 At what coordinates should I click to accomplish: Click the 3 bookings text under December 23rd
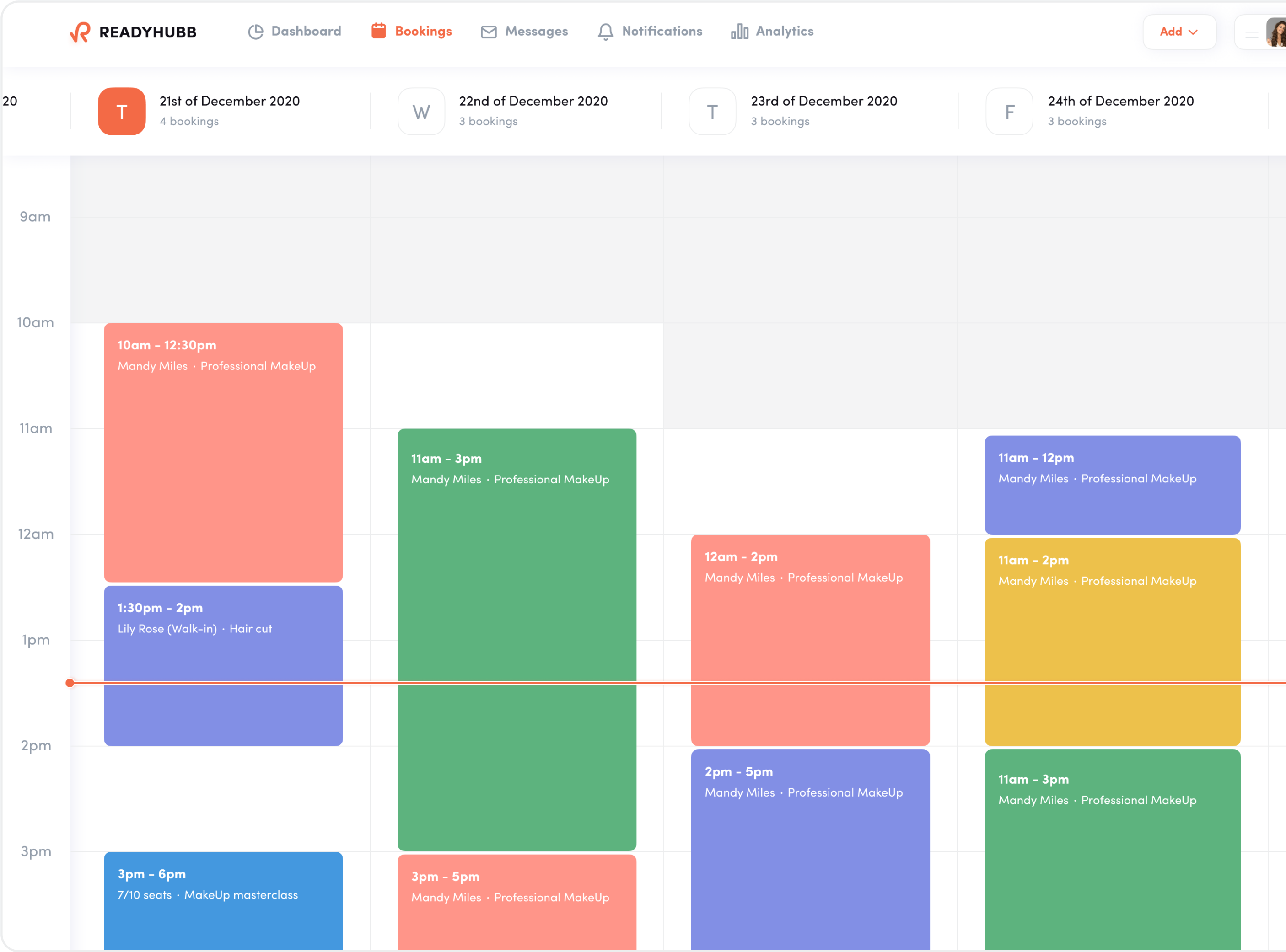coord(780,121)
